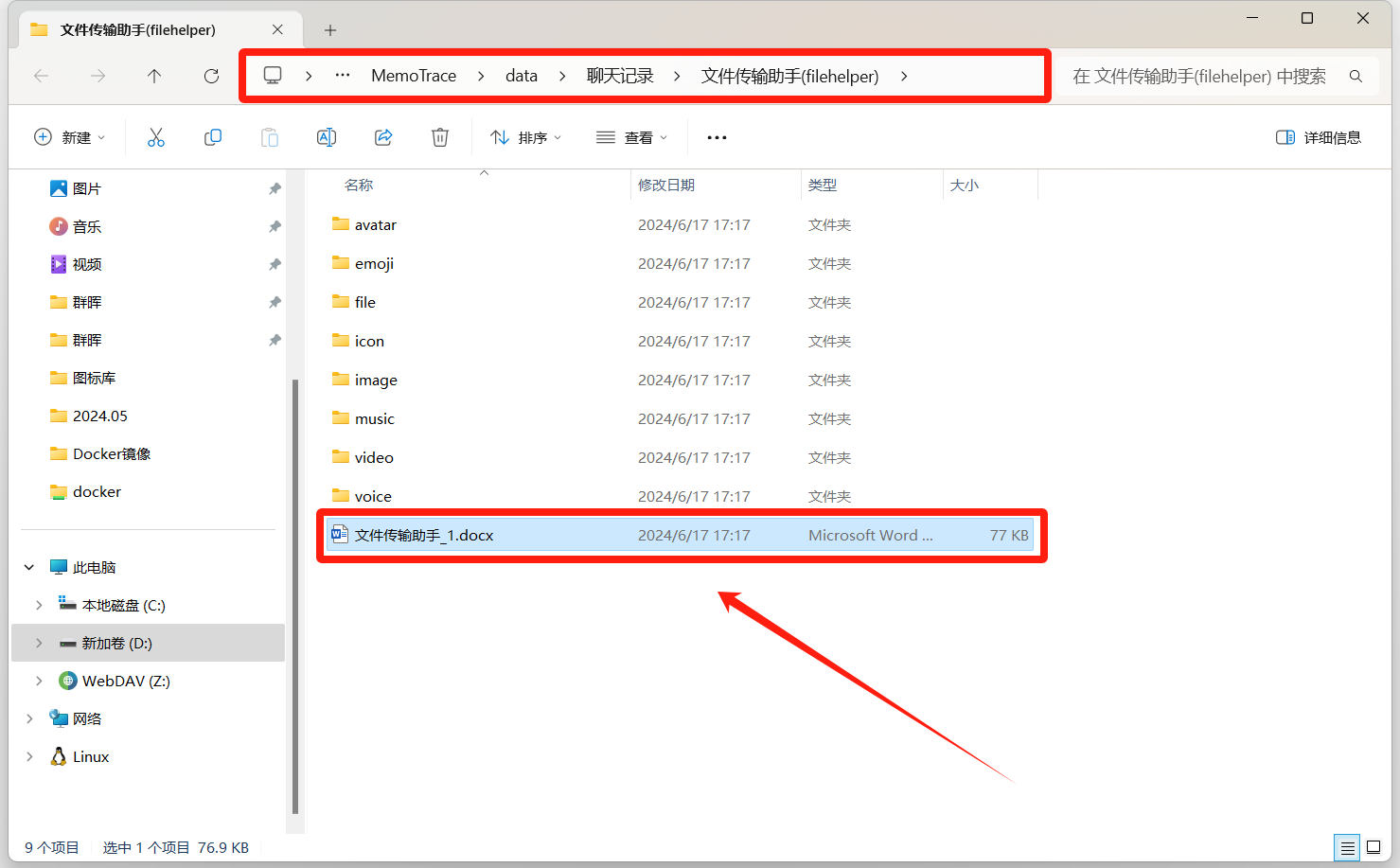Switch to details list view in status bar

coord(1347,847)
